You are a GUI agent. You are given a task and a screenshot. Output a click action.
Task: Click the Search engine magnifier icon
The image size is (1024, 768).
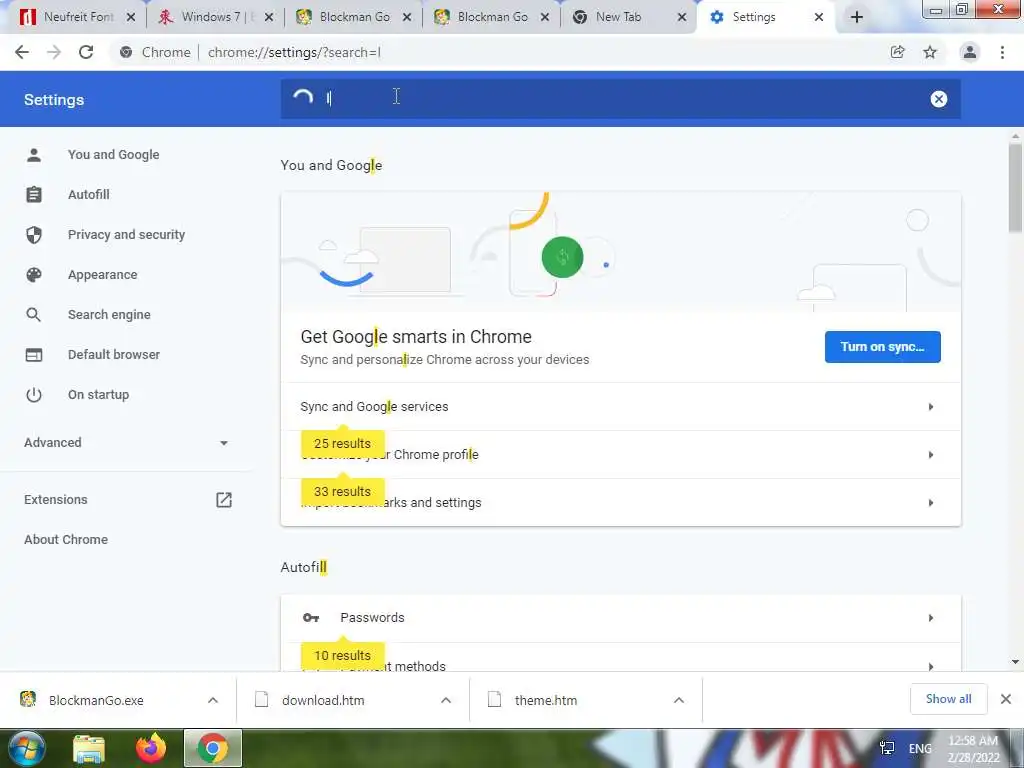tap(34, 315)
